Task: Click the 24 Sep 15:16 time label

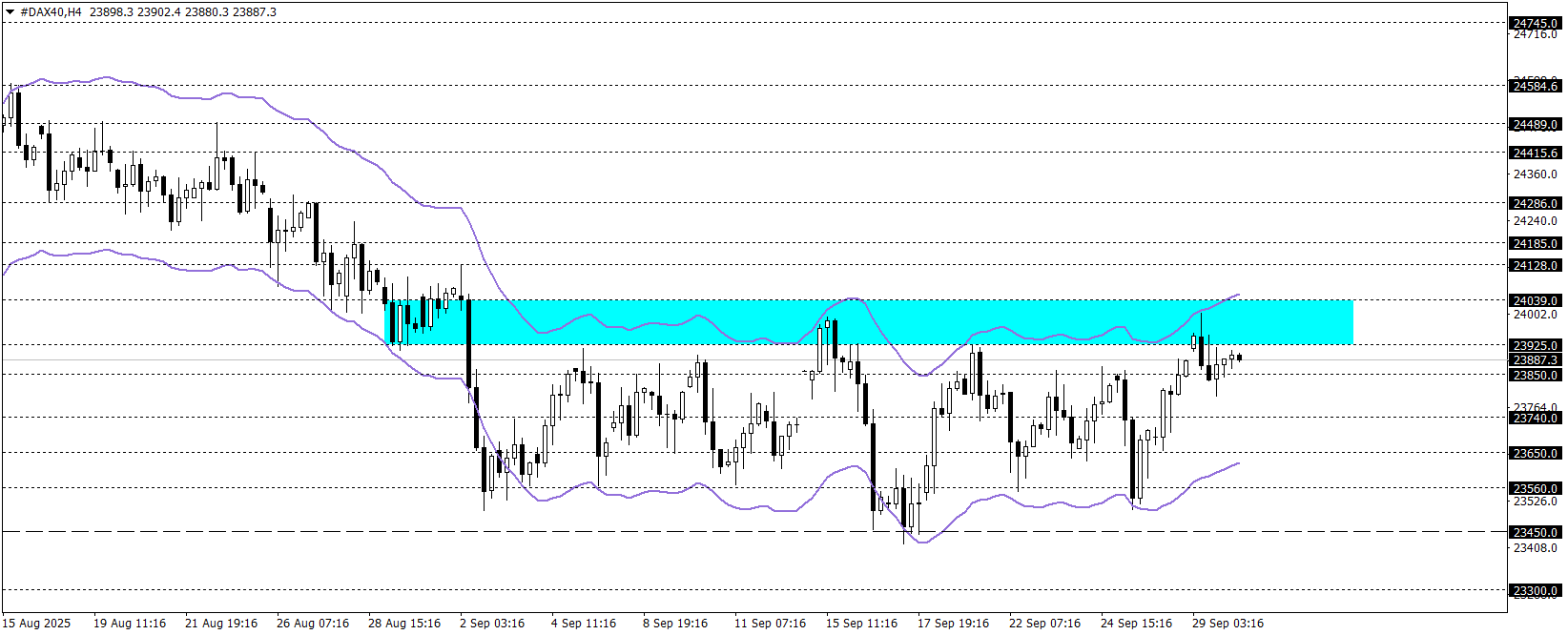Action: (x=1136, y=624)
